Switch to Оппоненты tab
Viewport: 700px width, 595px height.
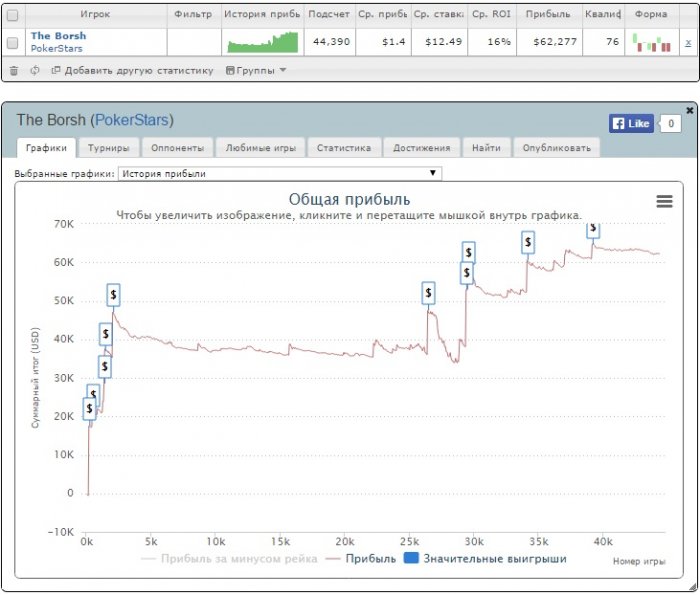pos(177,148)
